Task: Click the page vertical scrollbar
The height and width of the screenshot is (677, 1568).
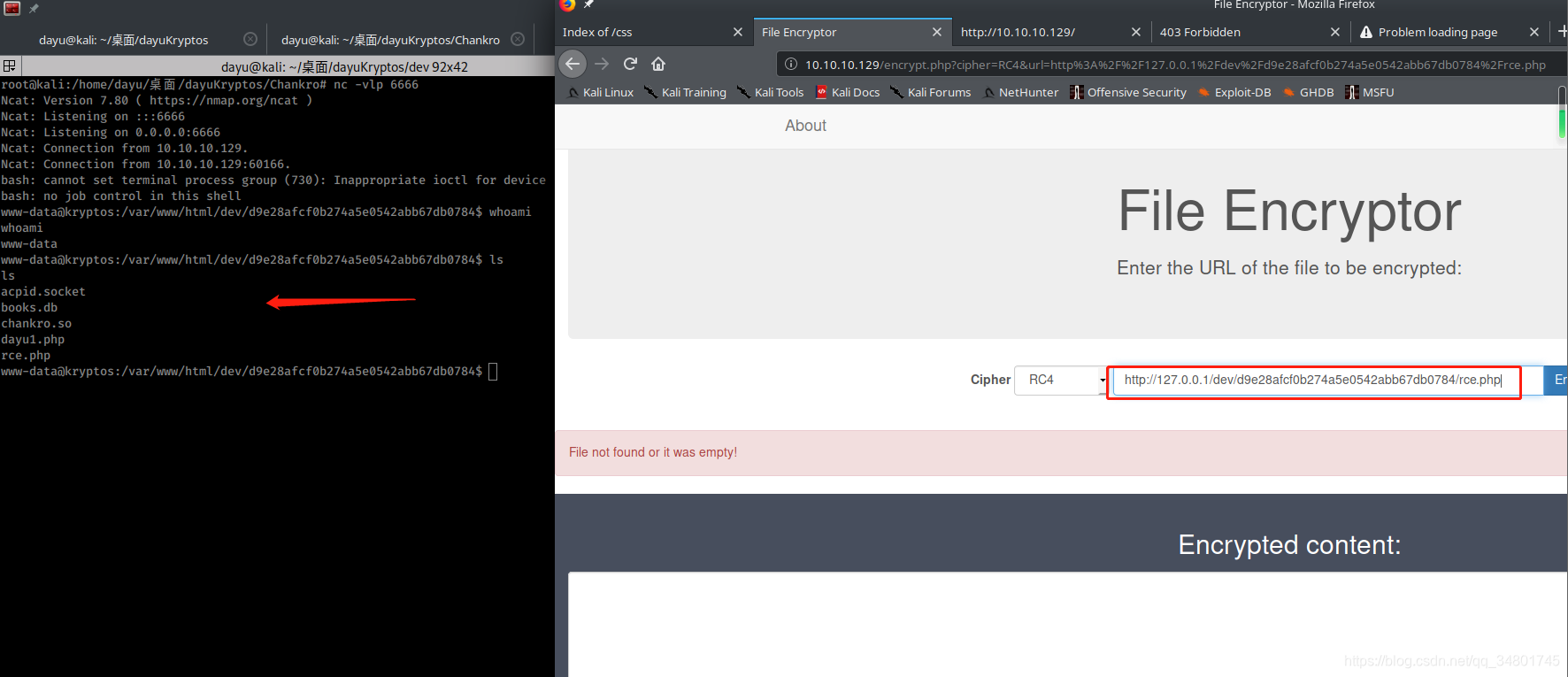Action: pos(1562,112)
